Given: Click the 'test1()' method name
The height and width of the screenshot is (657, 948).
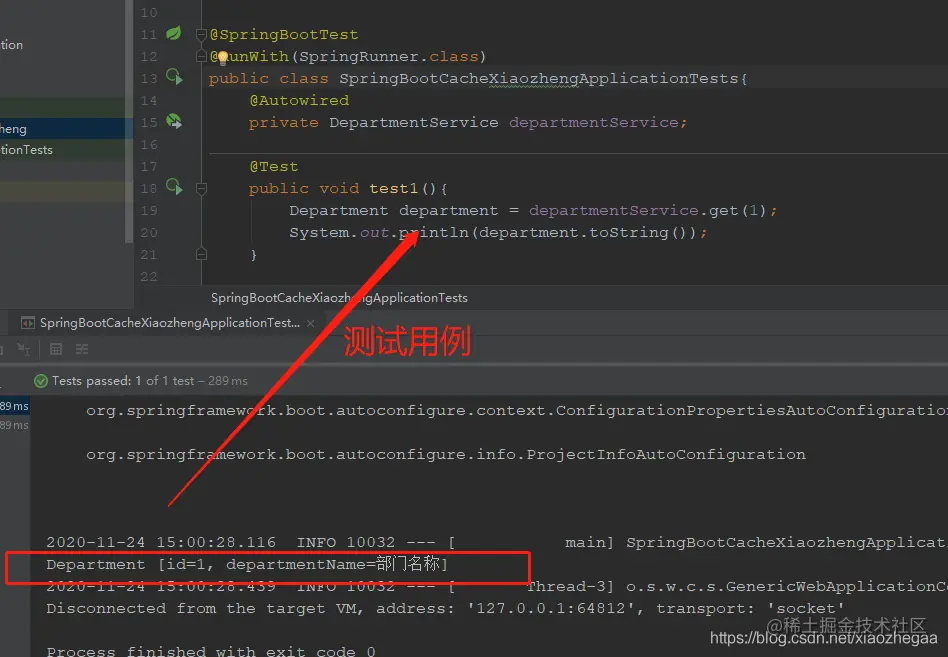Looking at the screenshot, I should tap(402, 189).
